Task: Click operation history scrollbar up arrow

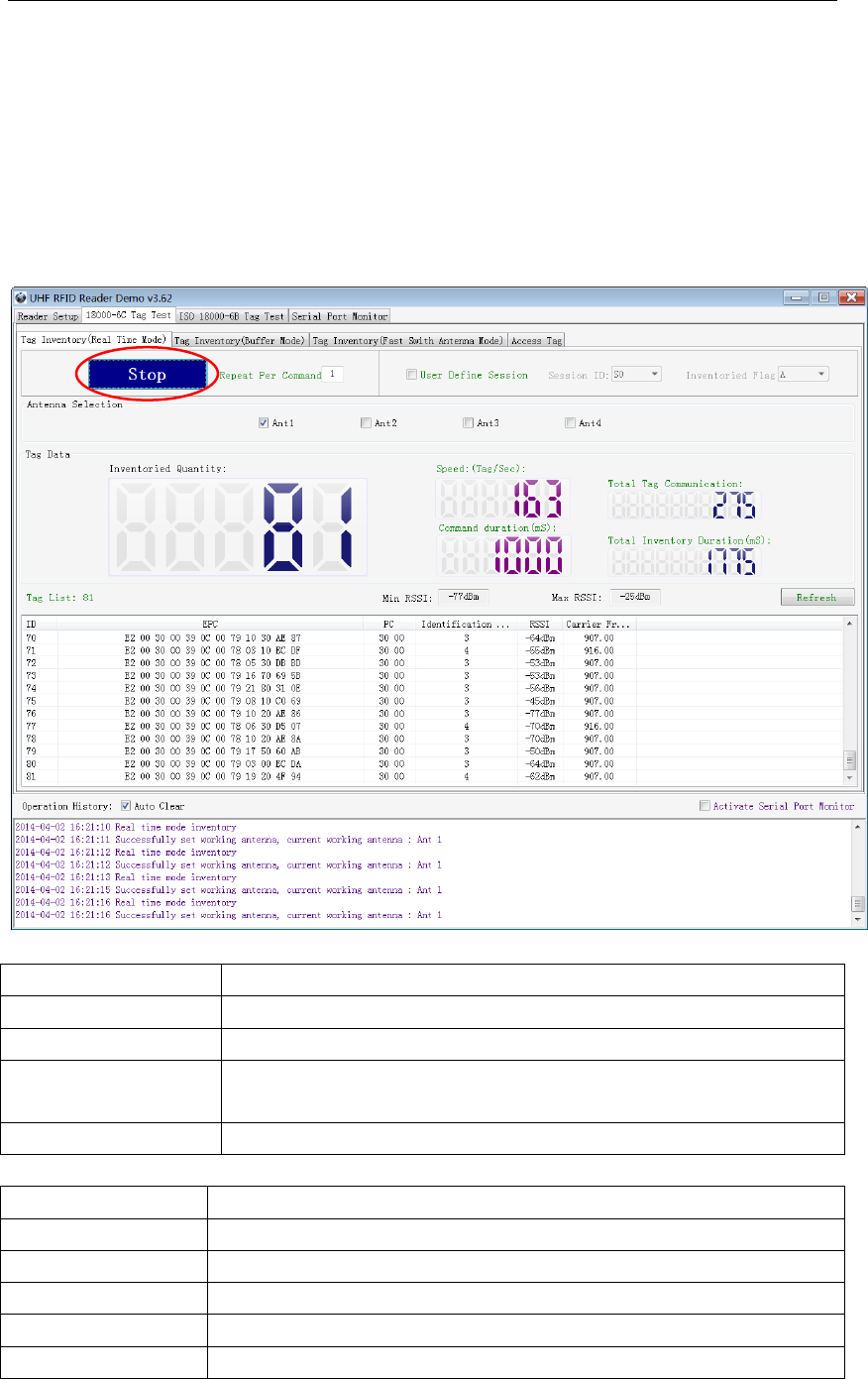Action: point(859,829)
